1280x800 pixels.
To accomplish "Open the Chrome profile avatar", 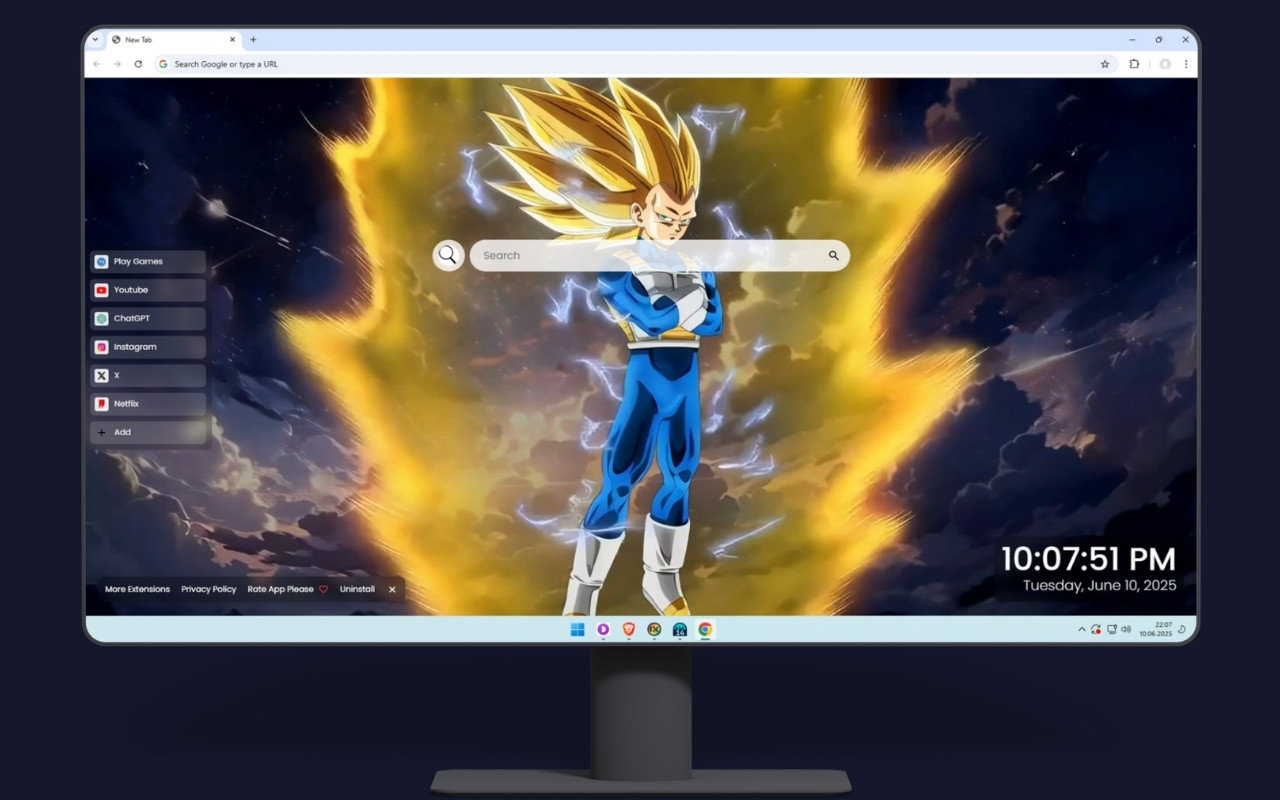I will coord(1165,64).
